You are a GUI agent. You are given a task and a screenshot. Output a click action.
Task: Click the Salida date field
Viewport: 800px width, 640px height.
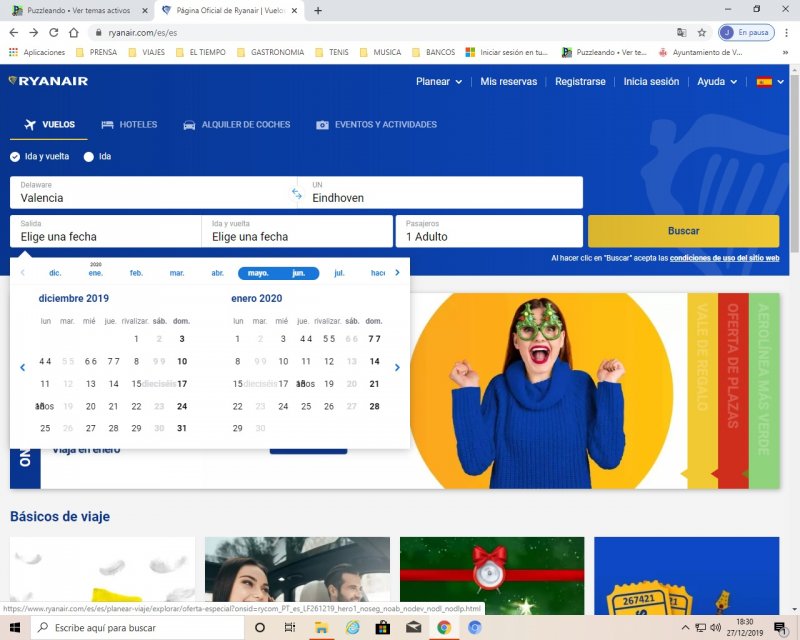click(x=105, y=231)
